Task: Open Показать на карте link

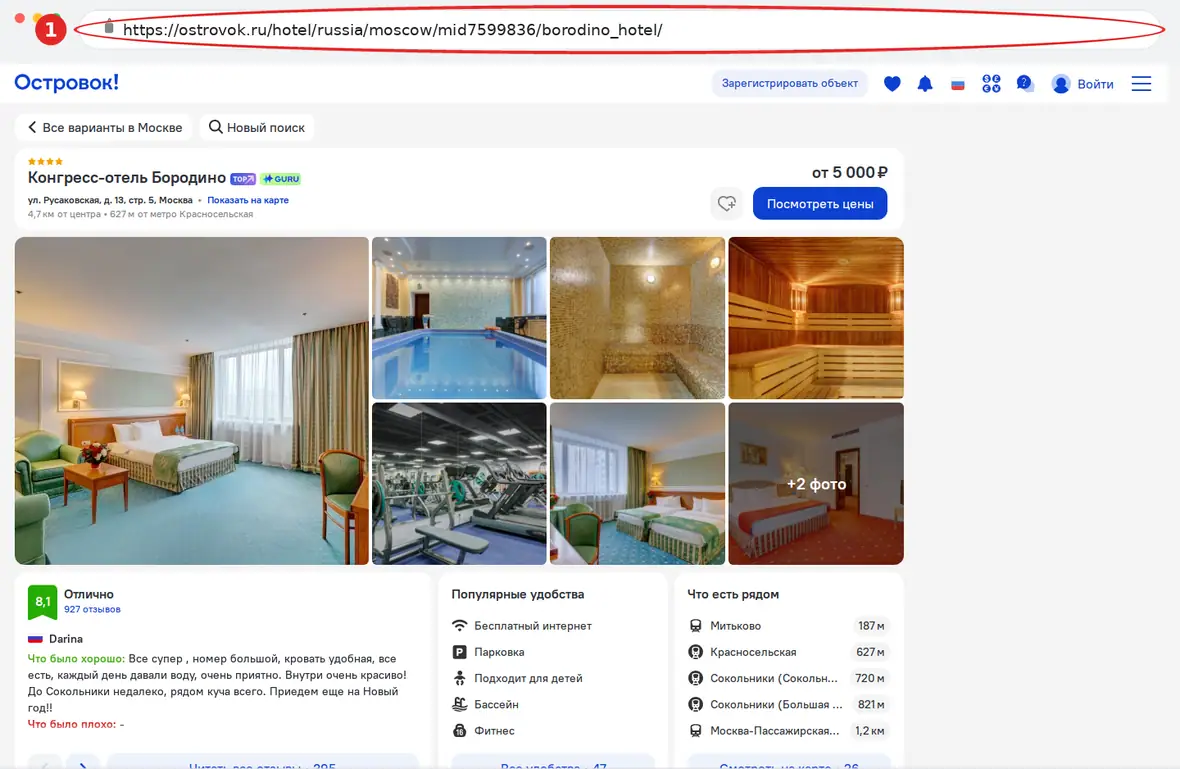Action: (x=248, y=200)
